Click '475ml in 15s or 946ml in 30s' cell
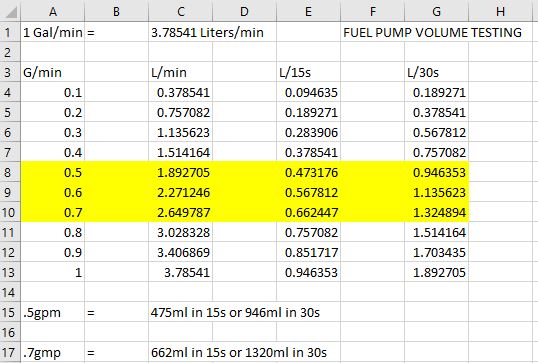Image resolution: width=538 pixels, height=363 pixels. coord(235,312)
